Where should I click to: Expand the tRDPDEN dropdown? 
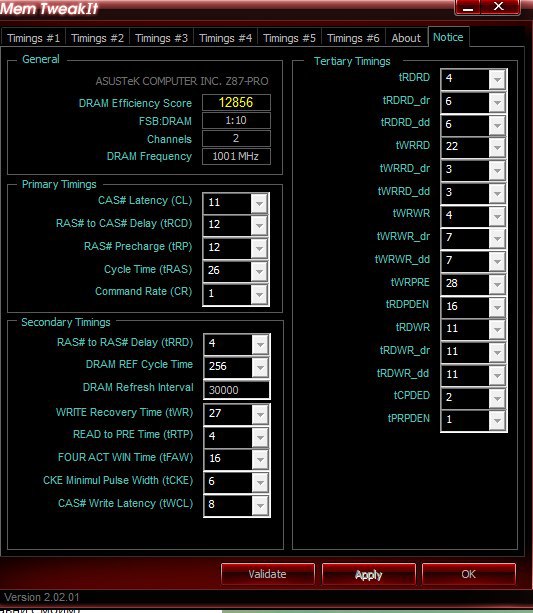[497, 307]
